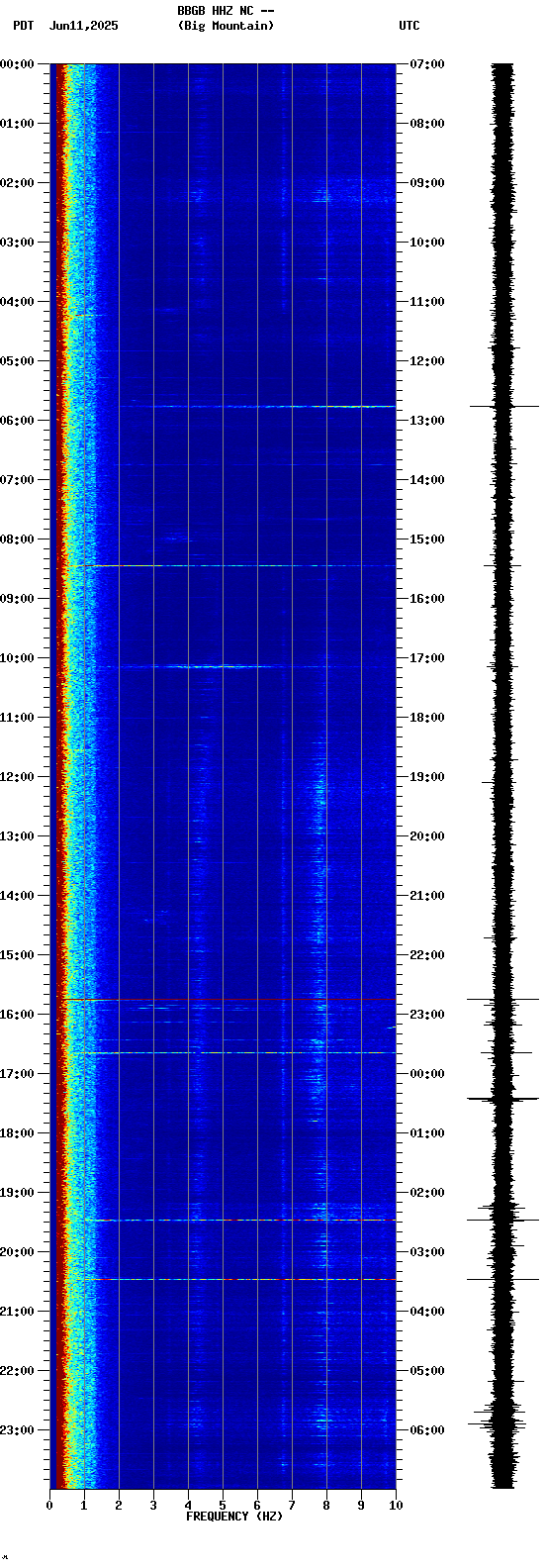Click the 02:00 PDT time label
This screenshot has height=1568, width=546.
coord(18,183)
